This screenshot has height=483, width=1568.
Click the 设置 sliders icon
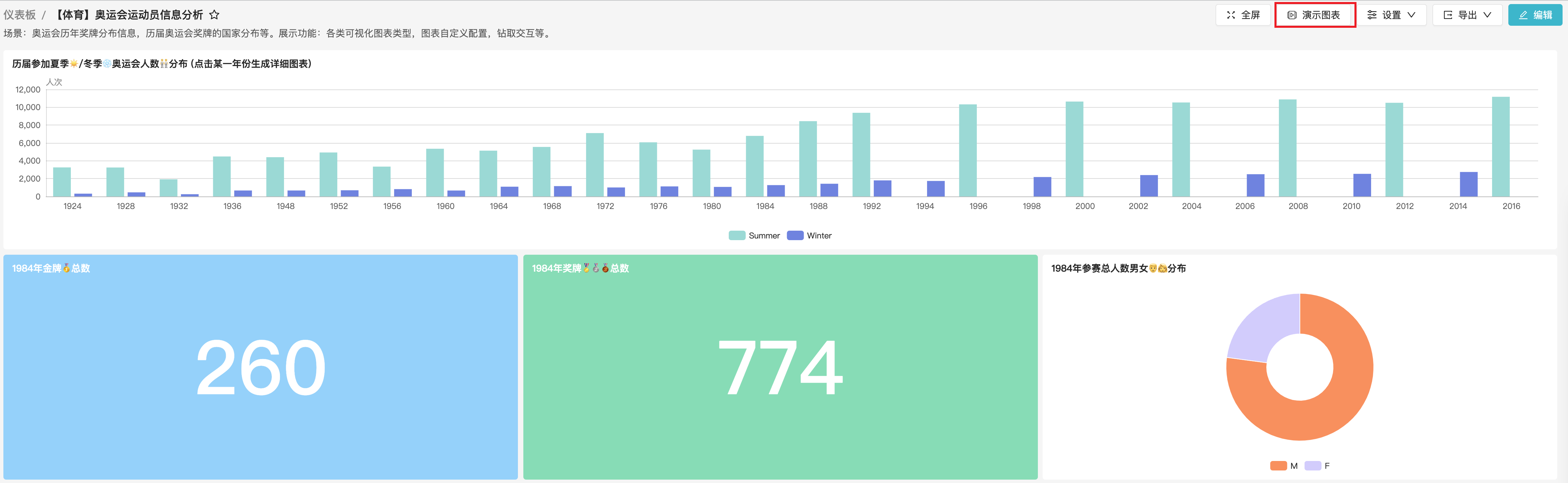(x=1372, y=15)
